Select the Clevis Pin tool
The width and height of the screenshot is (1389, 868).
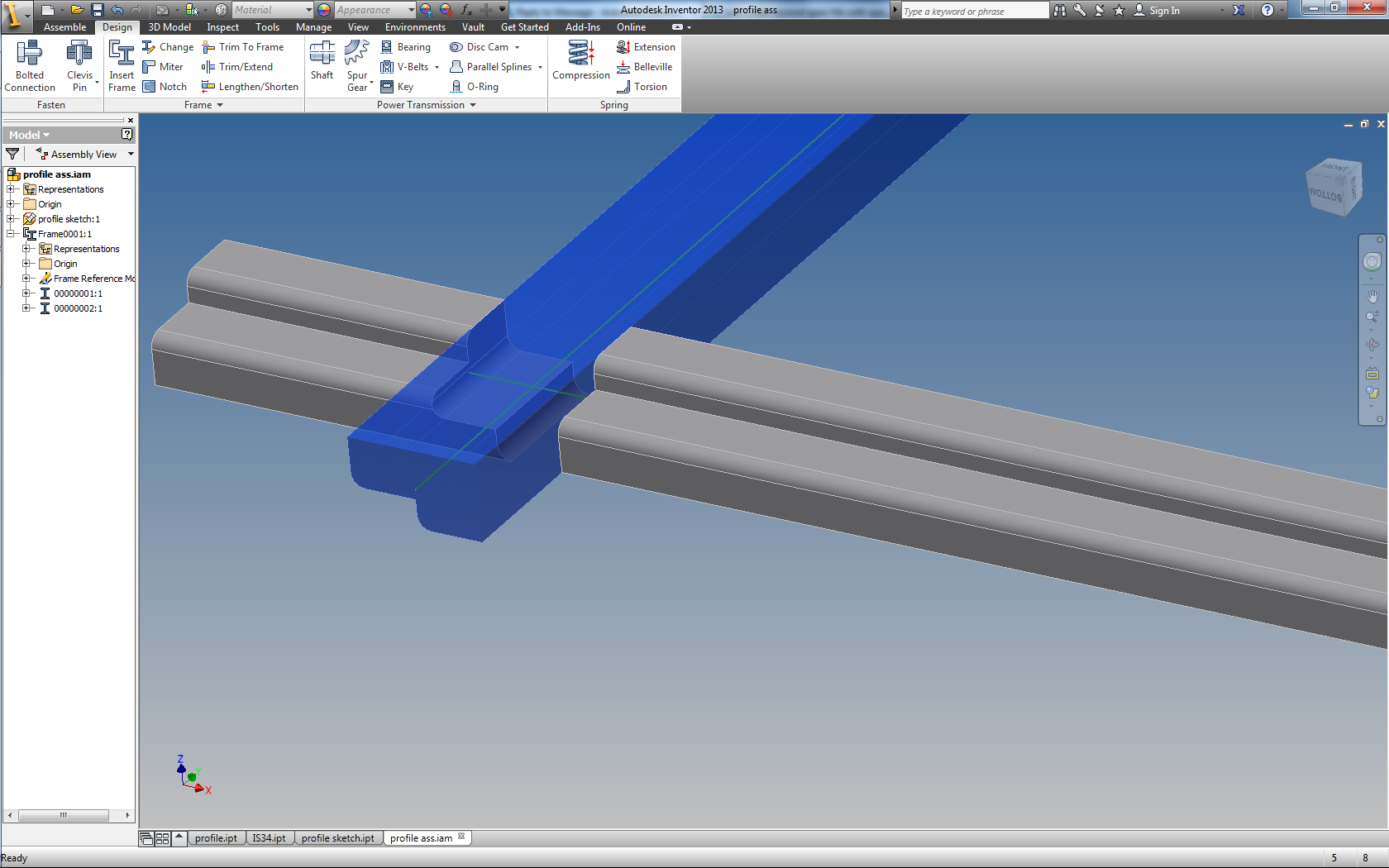(79, 66)
